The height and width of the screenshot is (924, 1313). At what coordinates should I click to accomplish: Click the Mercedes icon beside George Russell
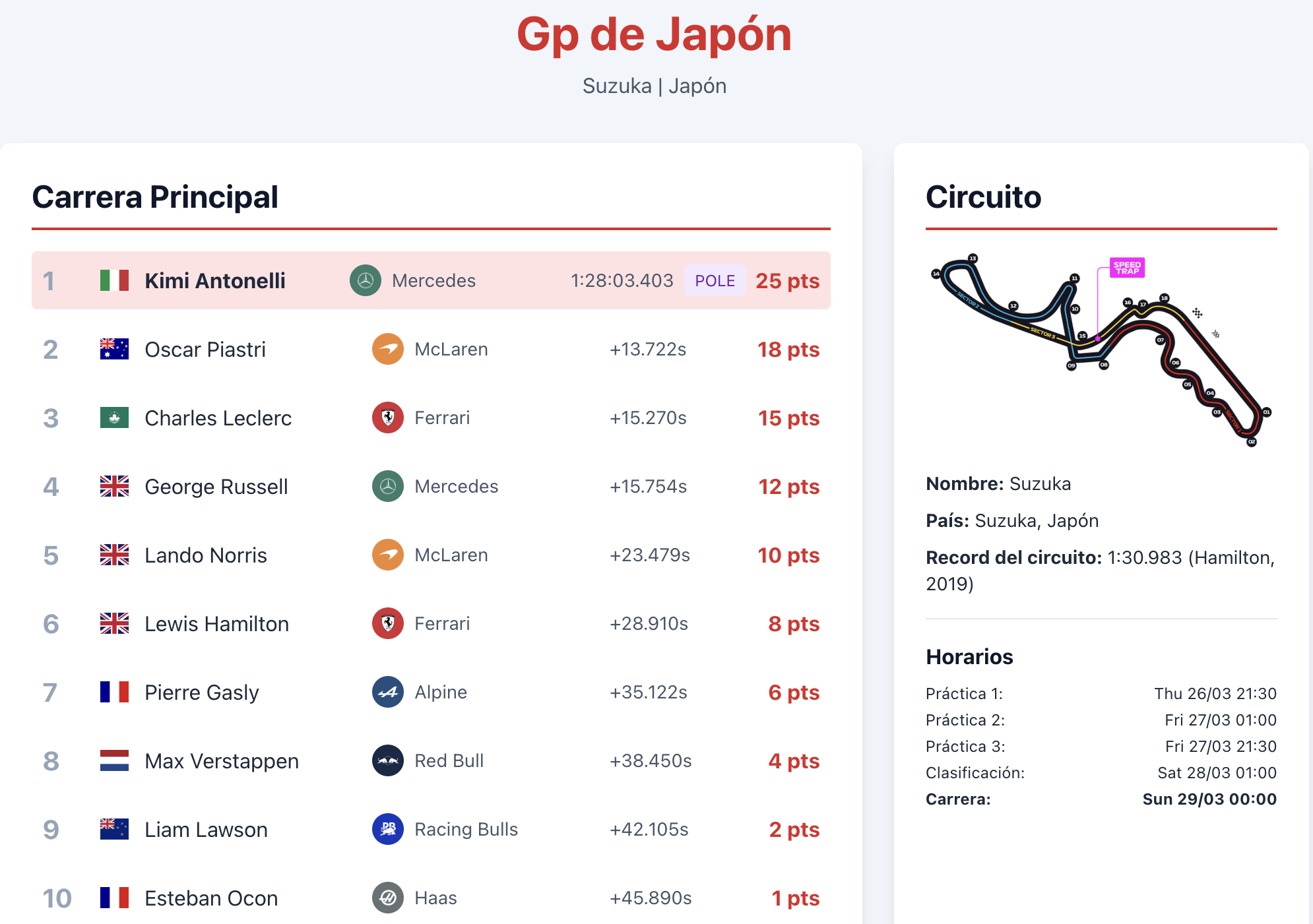coord(389,486)
